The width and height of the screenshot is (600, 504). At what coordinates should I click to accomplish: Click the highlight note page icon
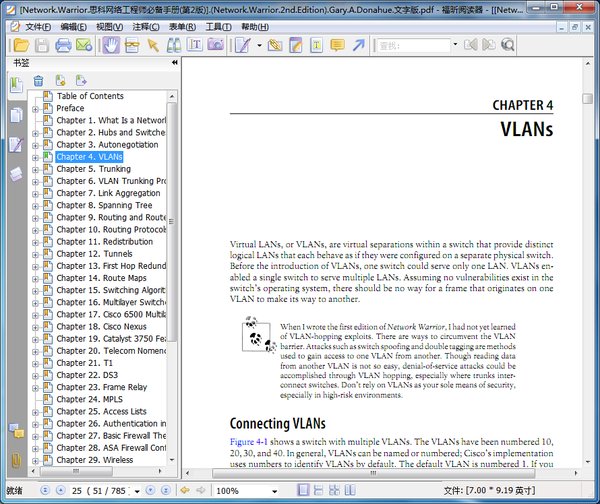click(296, 45)
